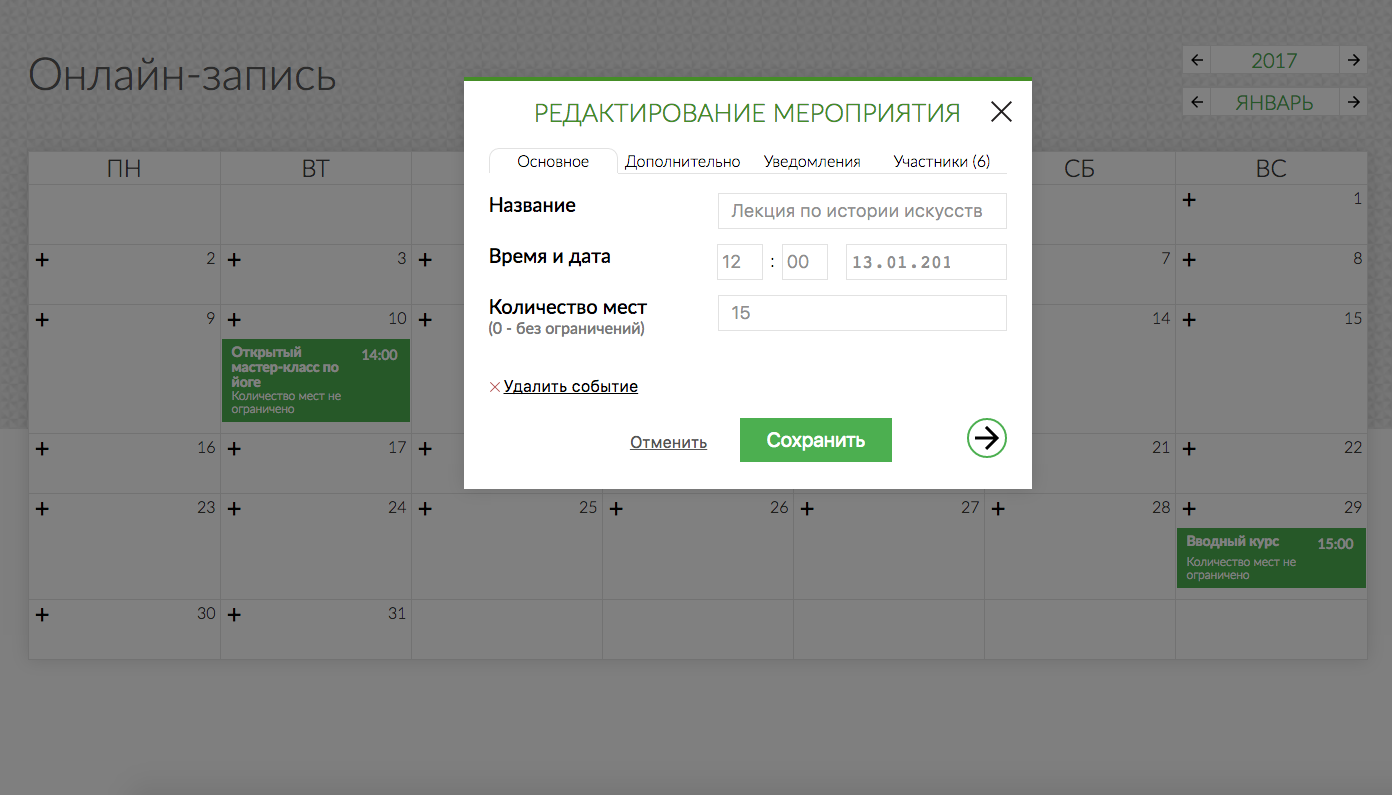Open the yoga master-class event
The height and width of the screenshot is (795, 1392).
316,380
